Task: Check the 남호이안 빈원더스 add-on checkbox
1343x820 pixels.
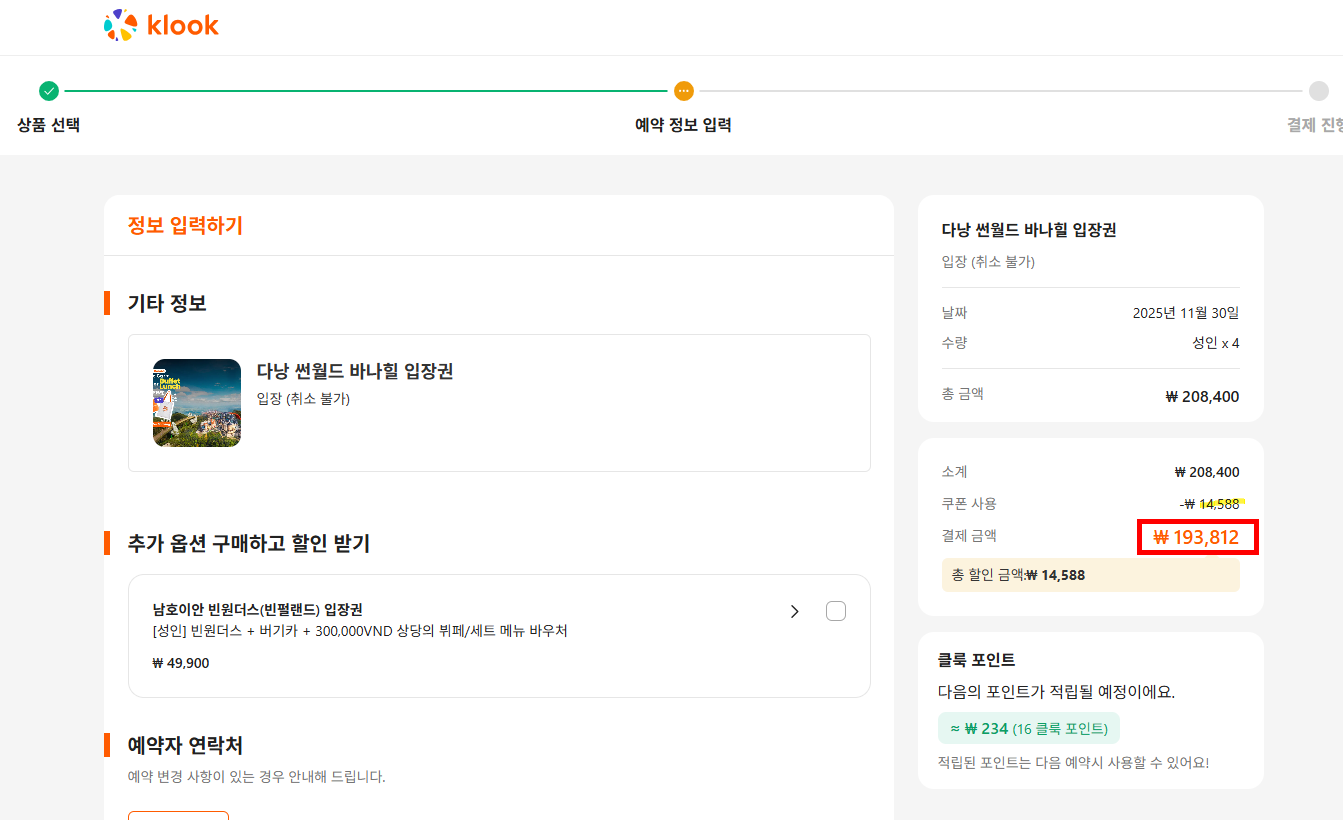Action: [836, 611]
